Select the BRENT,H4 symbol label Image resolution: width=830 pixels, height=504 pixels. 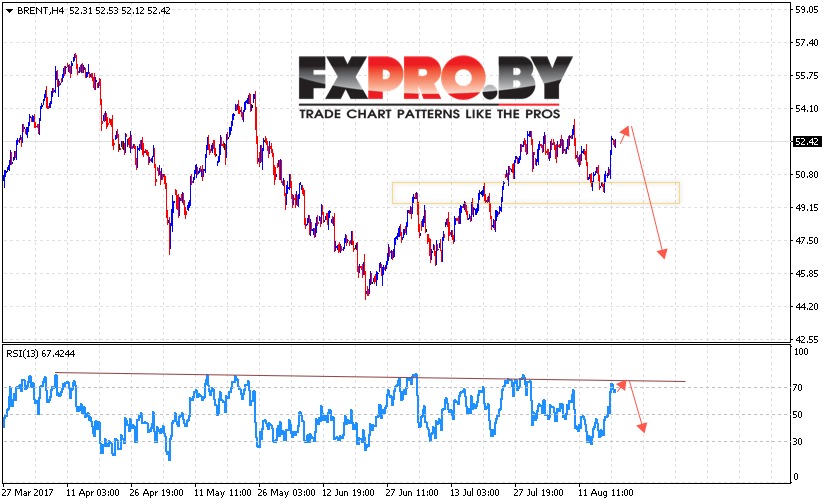click(41, 11)
